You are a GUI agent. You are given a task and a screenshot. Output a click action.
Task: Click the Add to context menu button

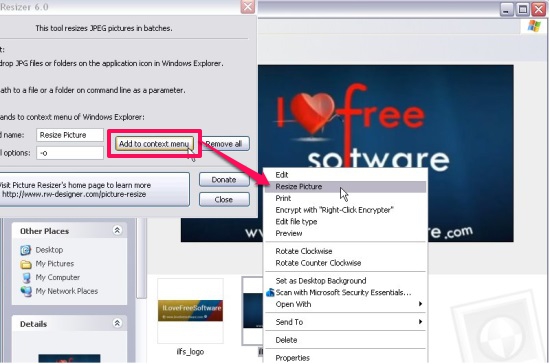(x=154, y=144)
